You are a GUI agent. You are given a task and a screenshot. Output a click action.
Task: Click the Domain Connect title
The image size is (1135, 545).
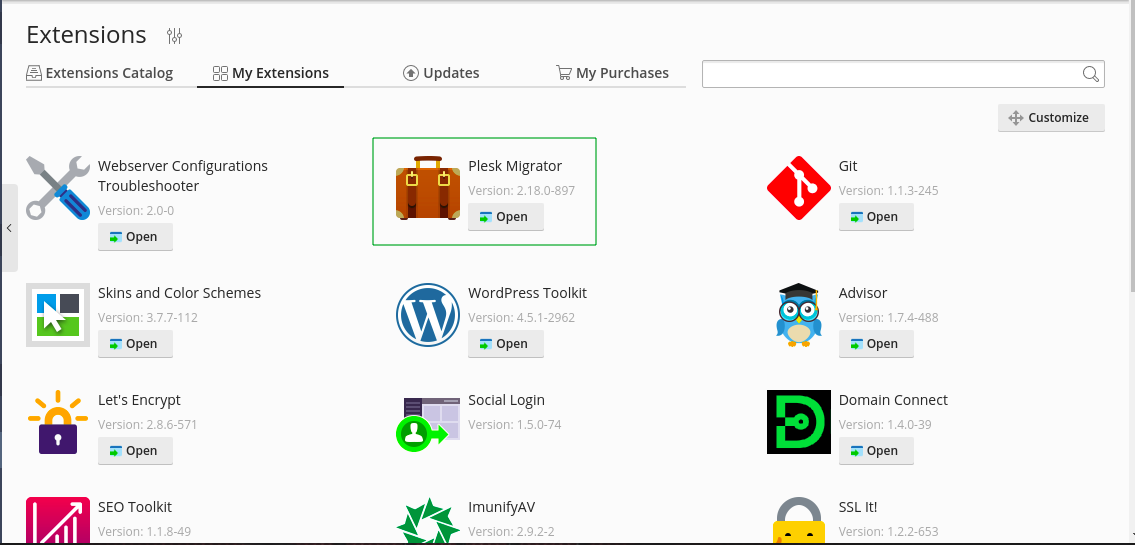coord(893,400)
